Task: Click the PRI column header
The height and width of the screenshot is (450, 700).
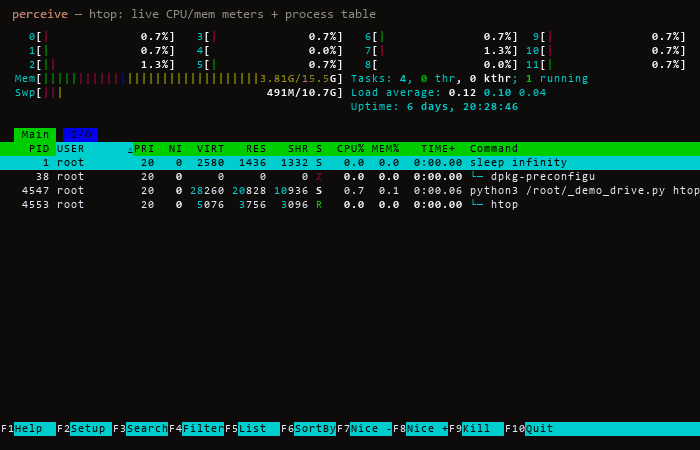Action: tap(144, 149)
